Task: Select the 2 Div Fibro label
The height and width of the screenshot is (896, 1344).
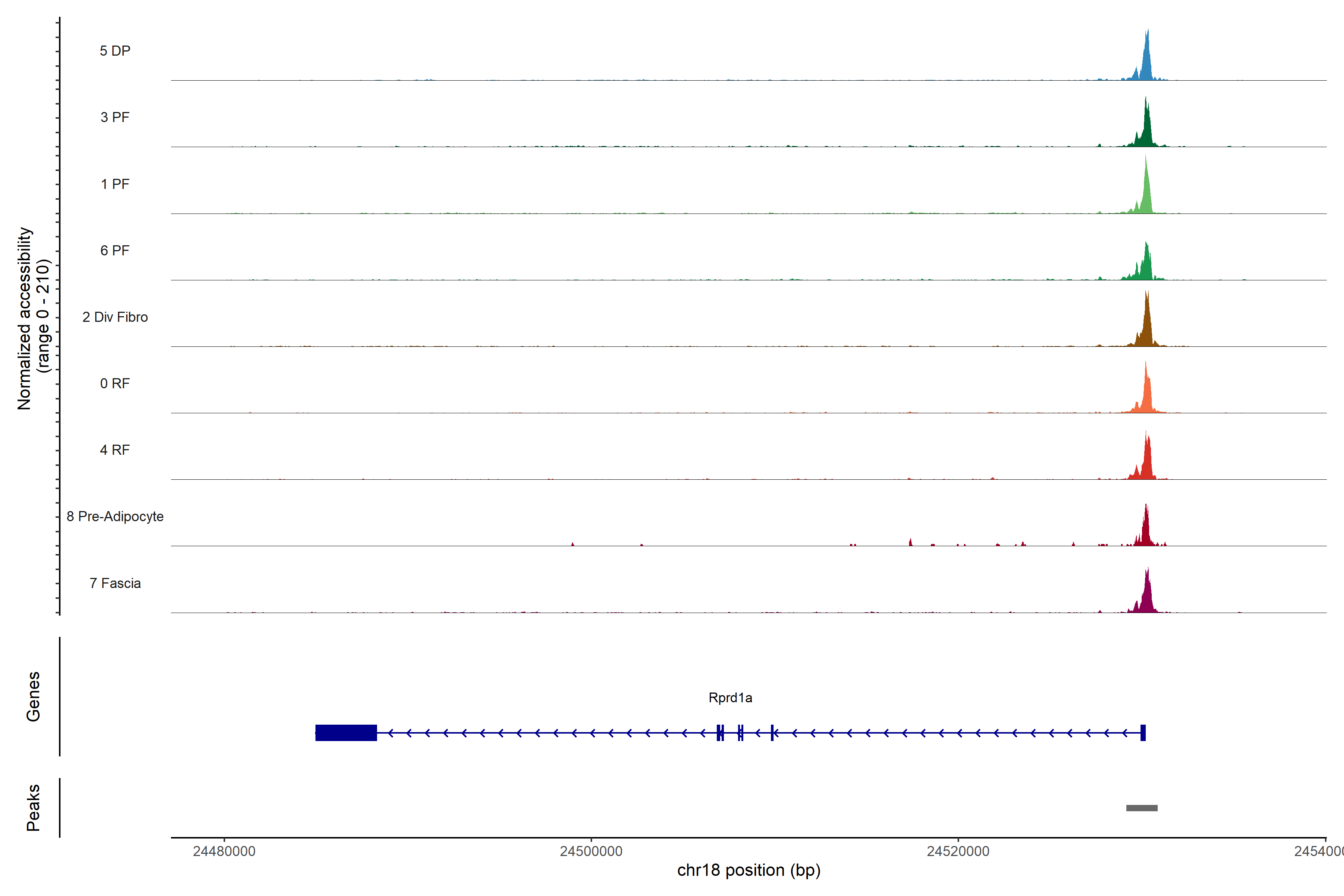Action: tap(115, 317)
